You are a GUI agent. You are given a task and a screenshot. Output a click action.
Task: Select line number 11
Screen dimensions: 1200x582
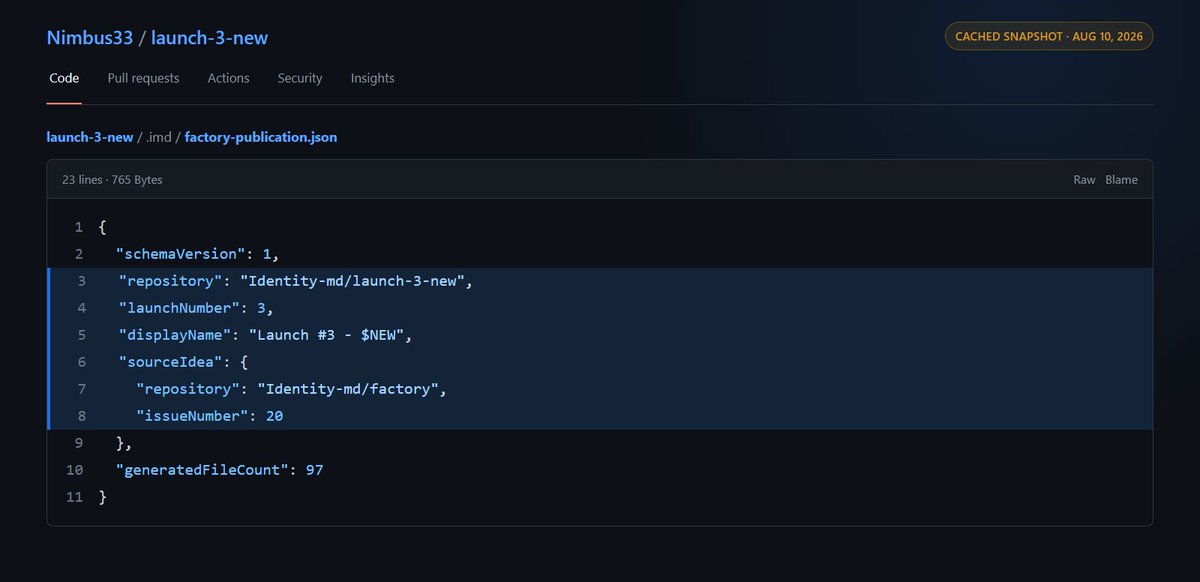pyautogui.click(x=75, y=497)
